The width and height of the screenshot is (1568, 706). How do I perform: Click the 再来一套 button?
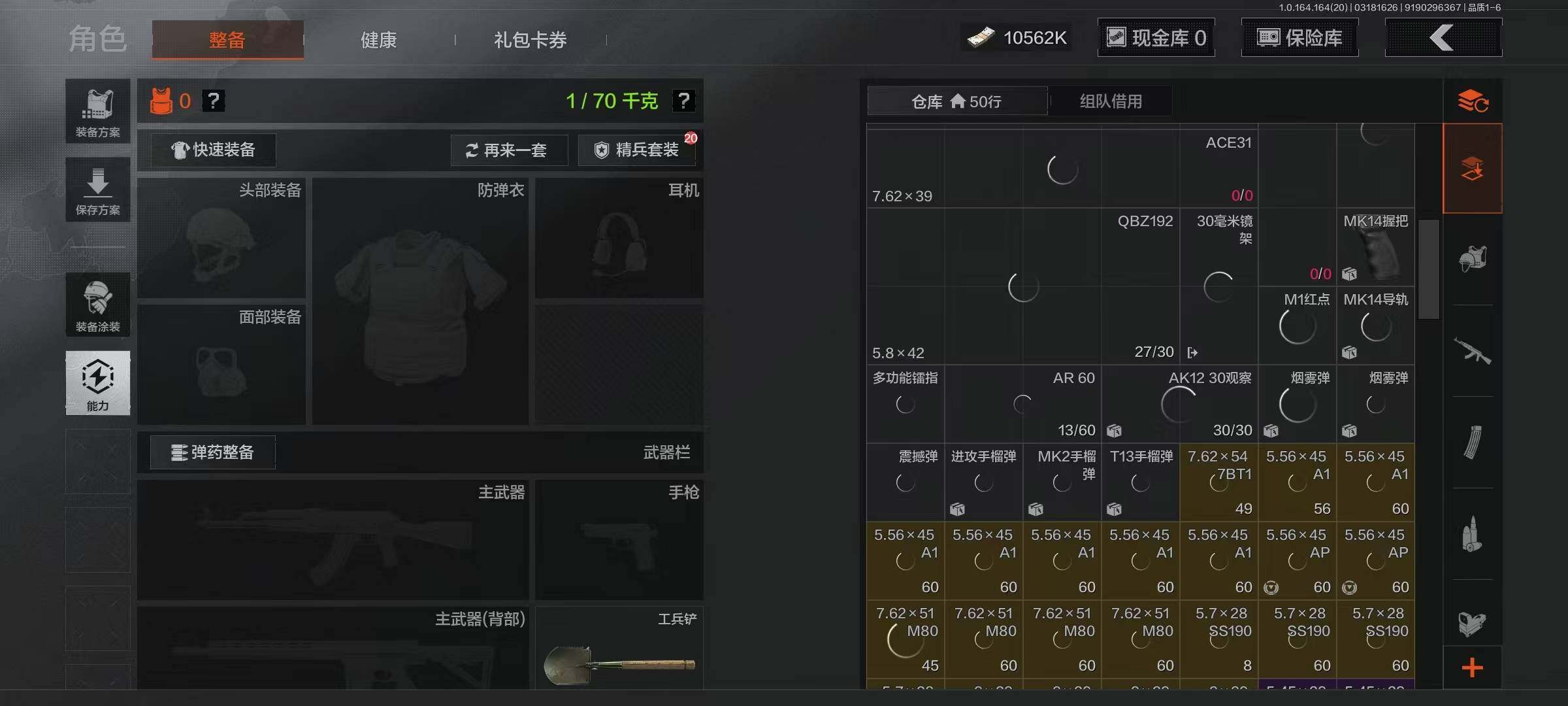click(508, 150)
